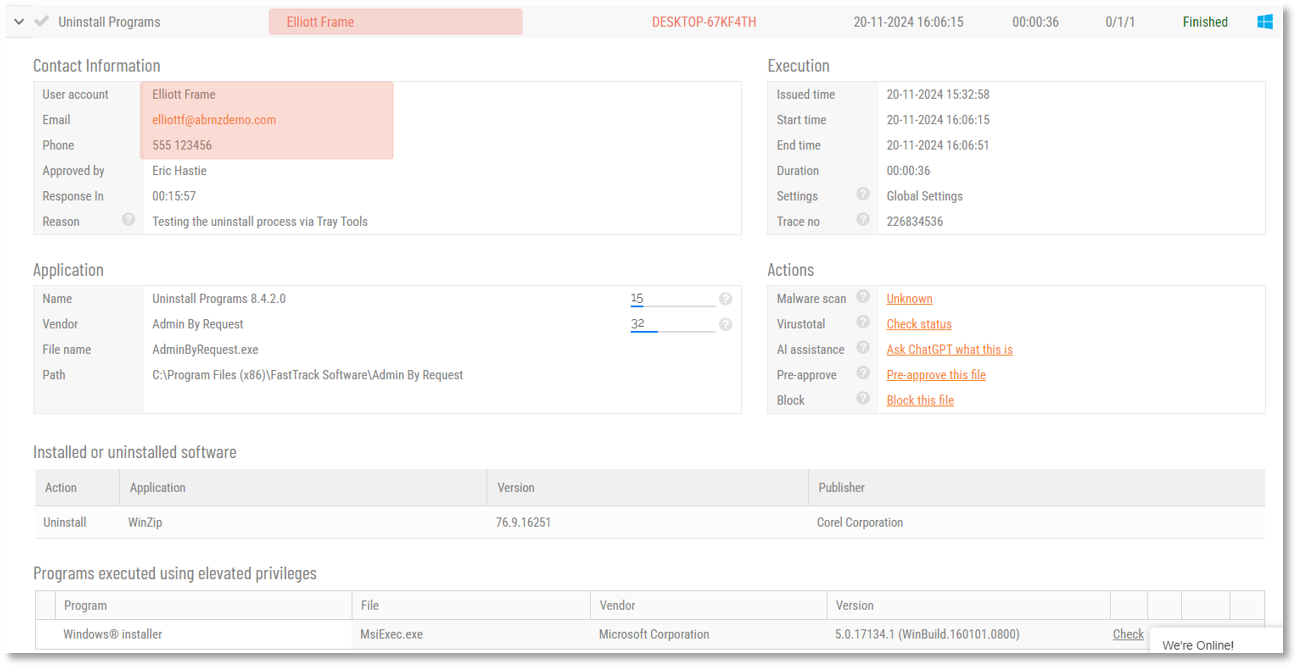Open the help icon next to Settings
1297x667 pixels.
click(862, 195)
